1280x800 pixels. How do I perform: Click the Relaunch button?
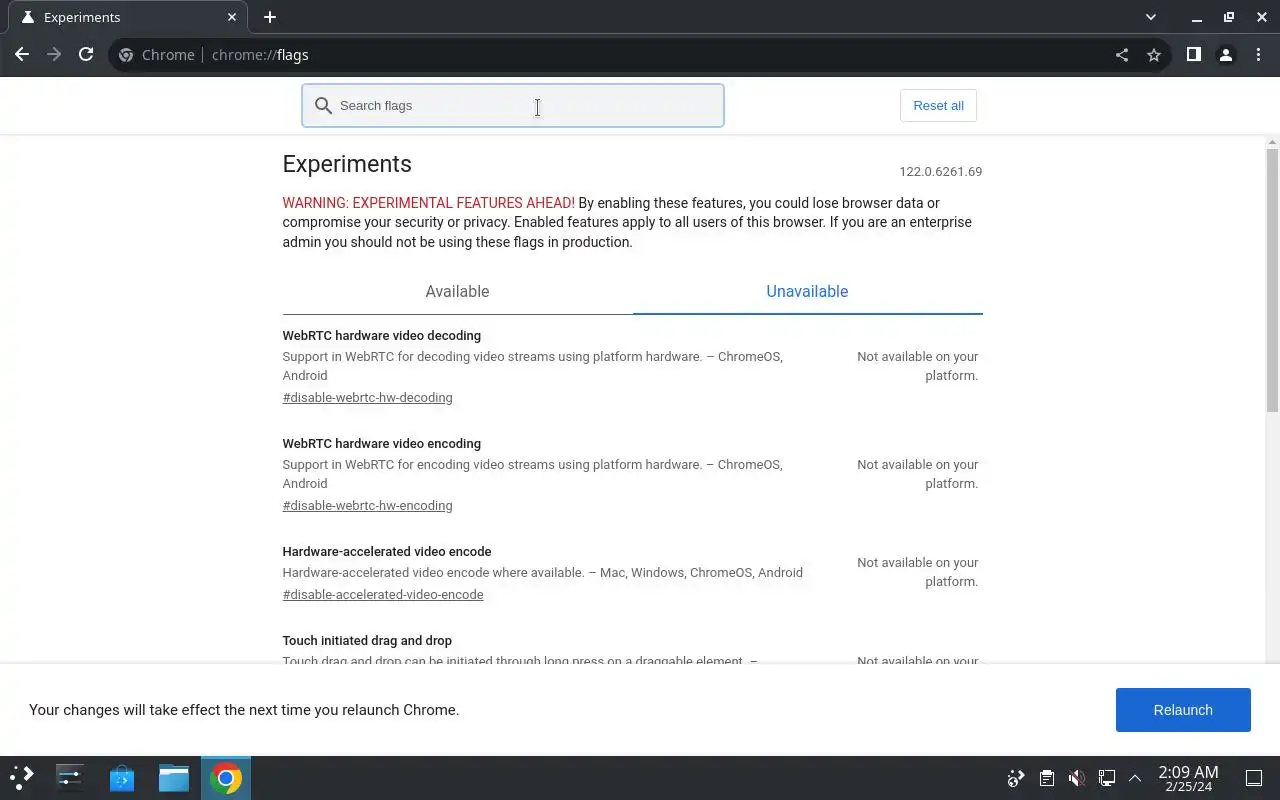pyautogui.click(x=1183, y=710)
